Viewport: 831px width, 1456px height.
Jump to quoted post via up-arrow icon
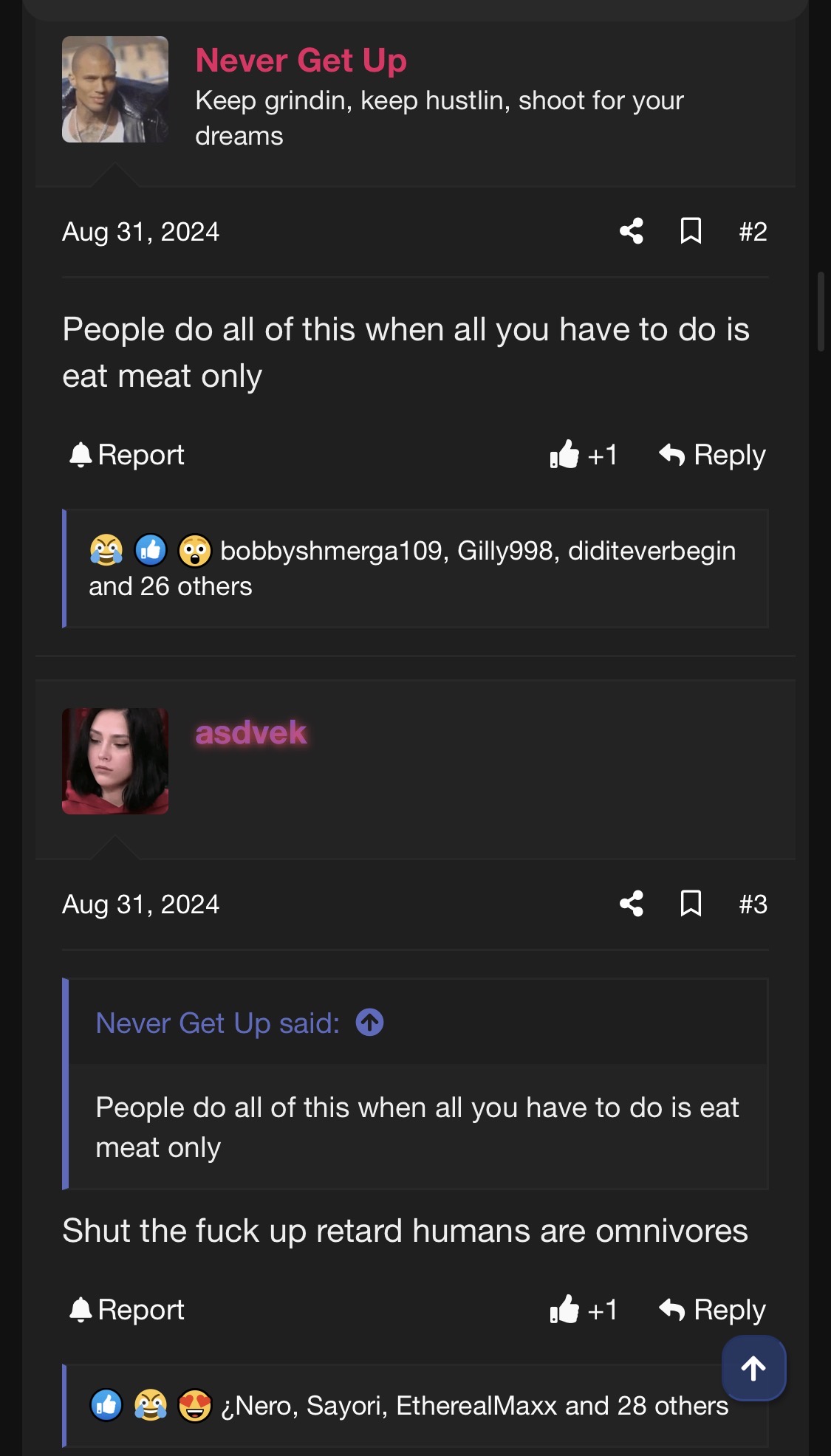pyautogui.click(x=369, y=1023)
